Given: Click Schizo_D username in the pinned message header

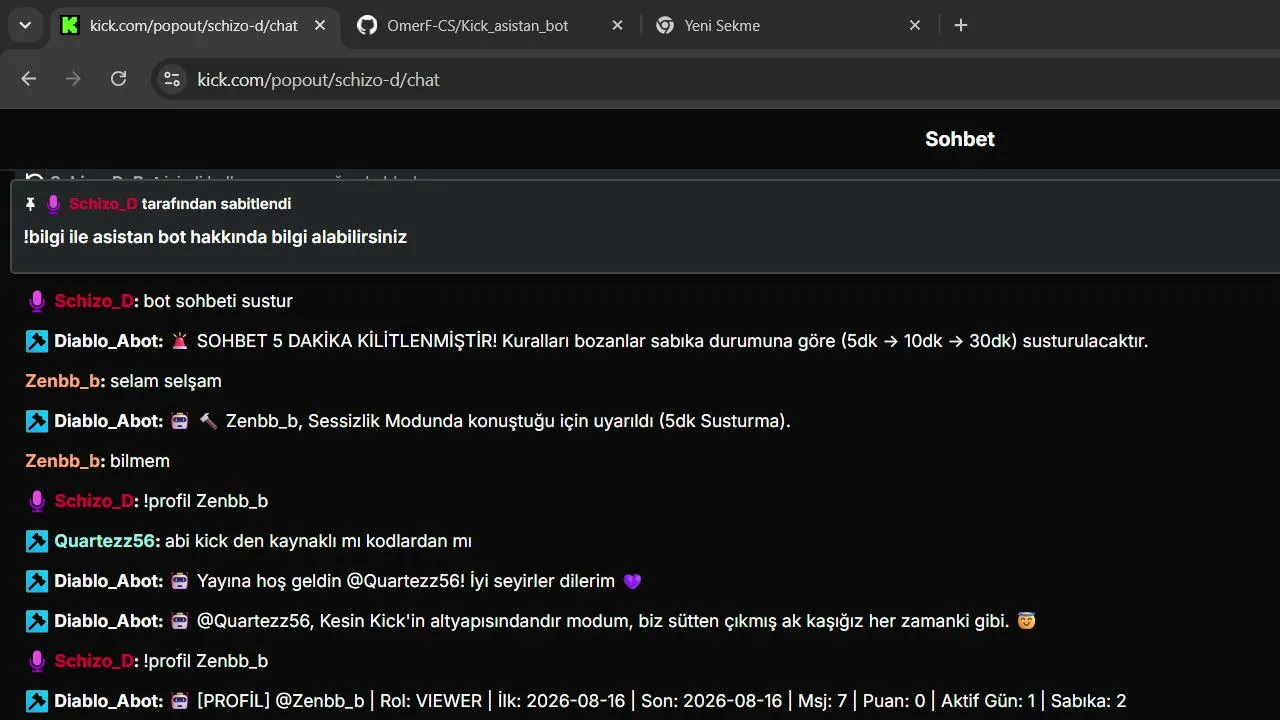Looking at the screenshot, I should pos(104,204).
